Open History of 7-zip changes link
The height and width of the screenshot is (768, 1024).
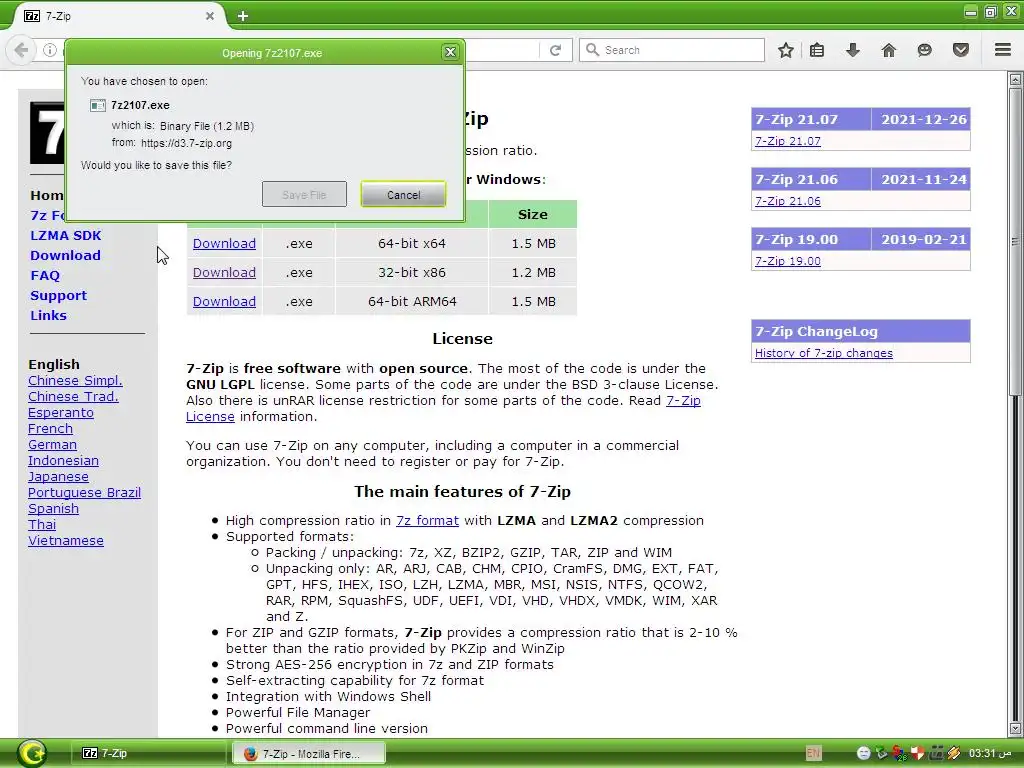tap(824, 353)
